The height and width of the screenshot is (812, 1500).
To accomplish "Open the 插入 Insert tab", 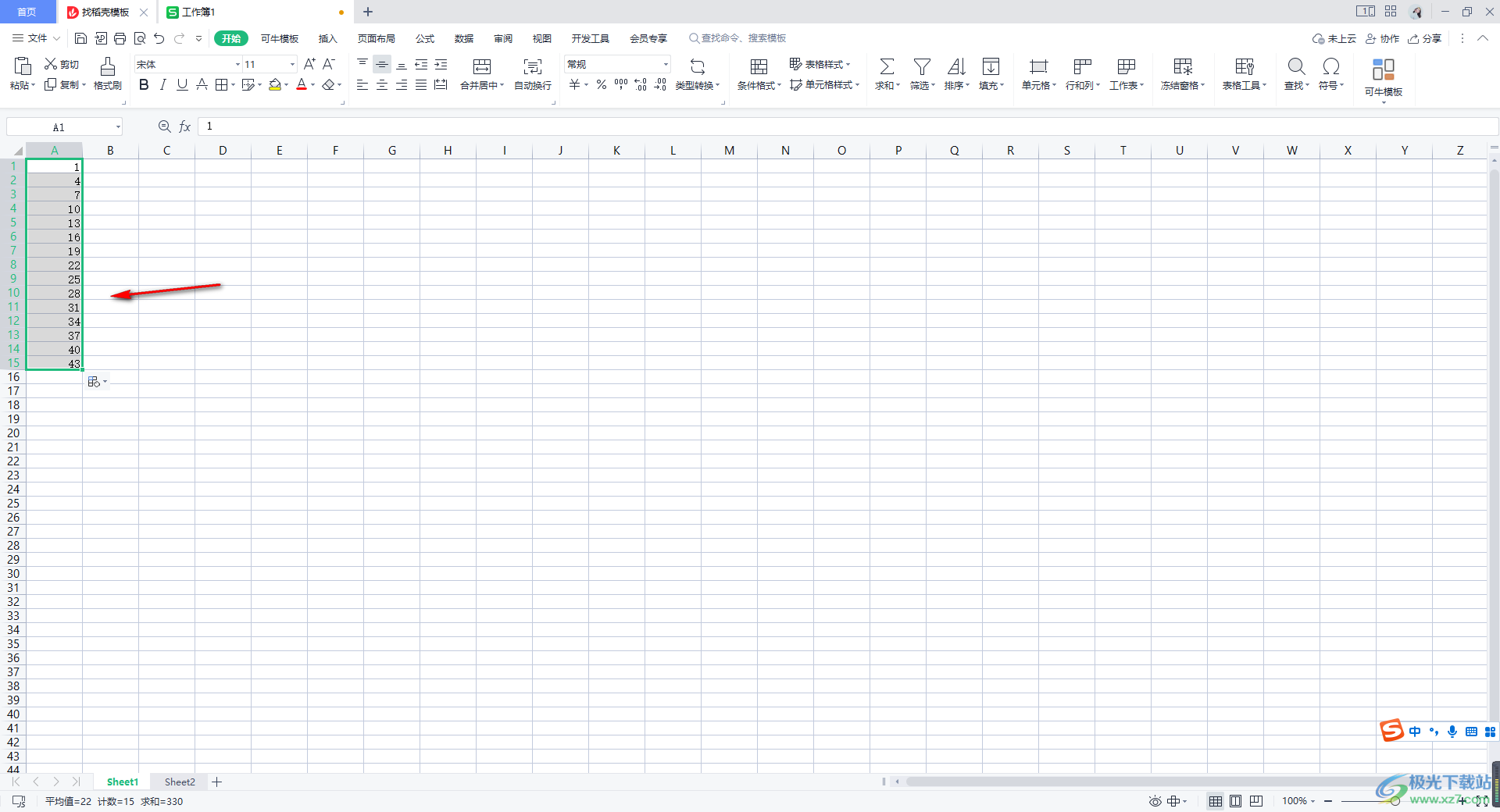I will [327, 38].
